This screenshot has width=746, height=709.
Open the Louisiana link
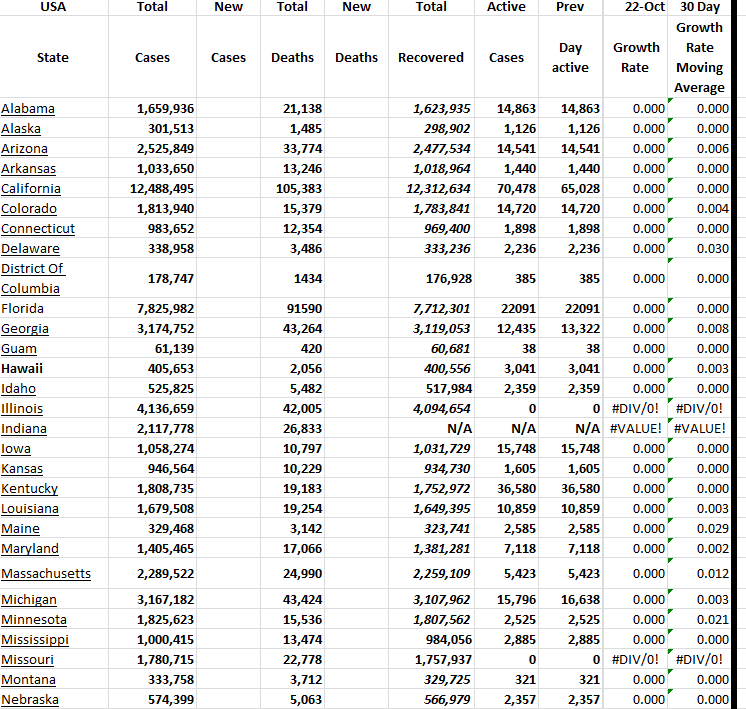point(30,509)
